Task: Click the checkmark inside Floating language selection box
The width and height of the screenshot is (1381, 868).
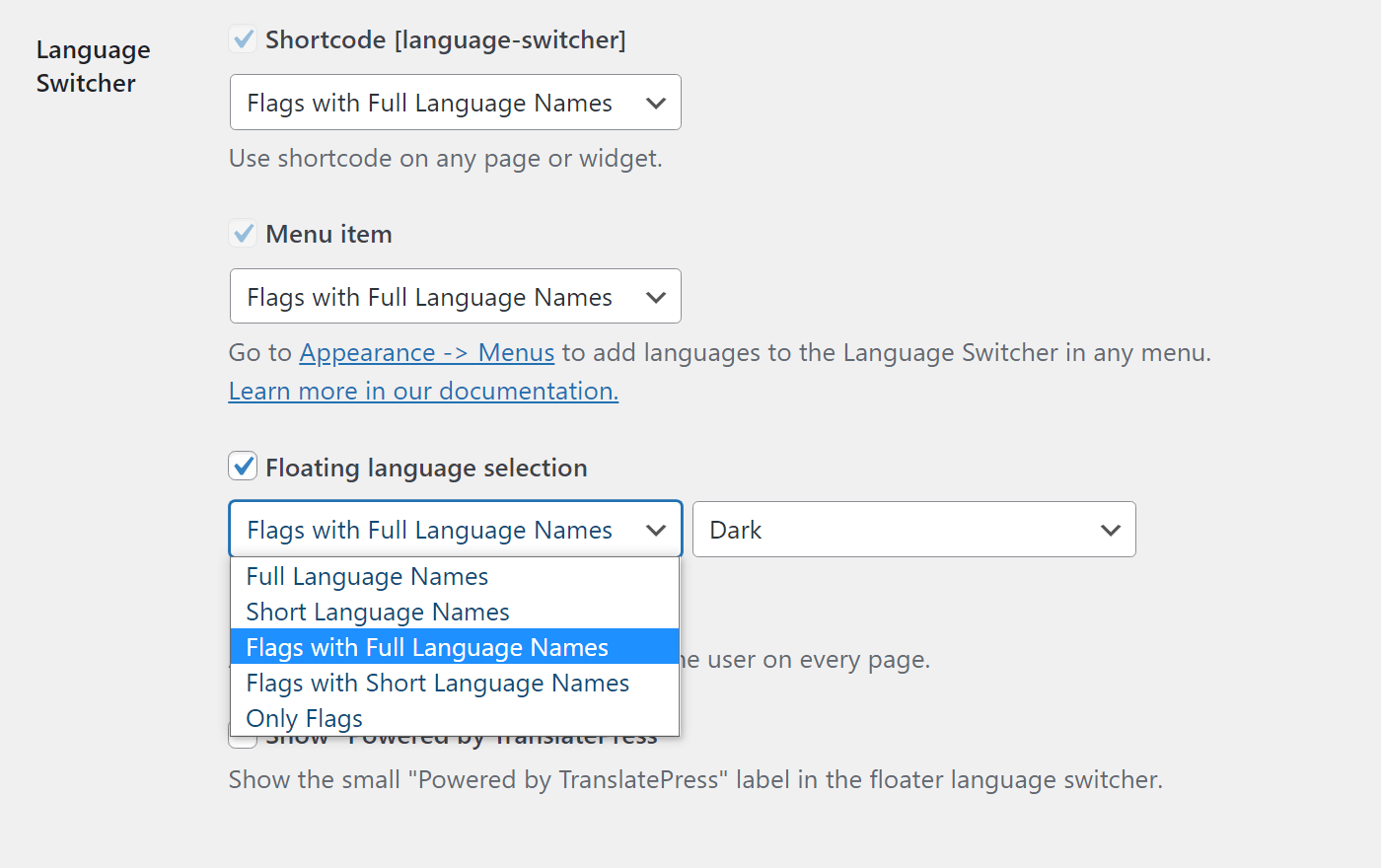Action: point(243,467)
